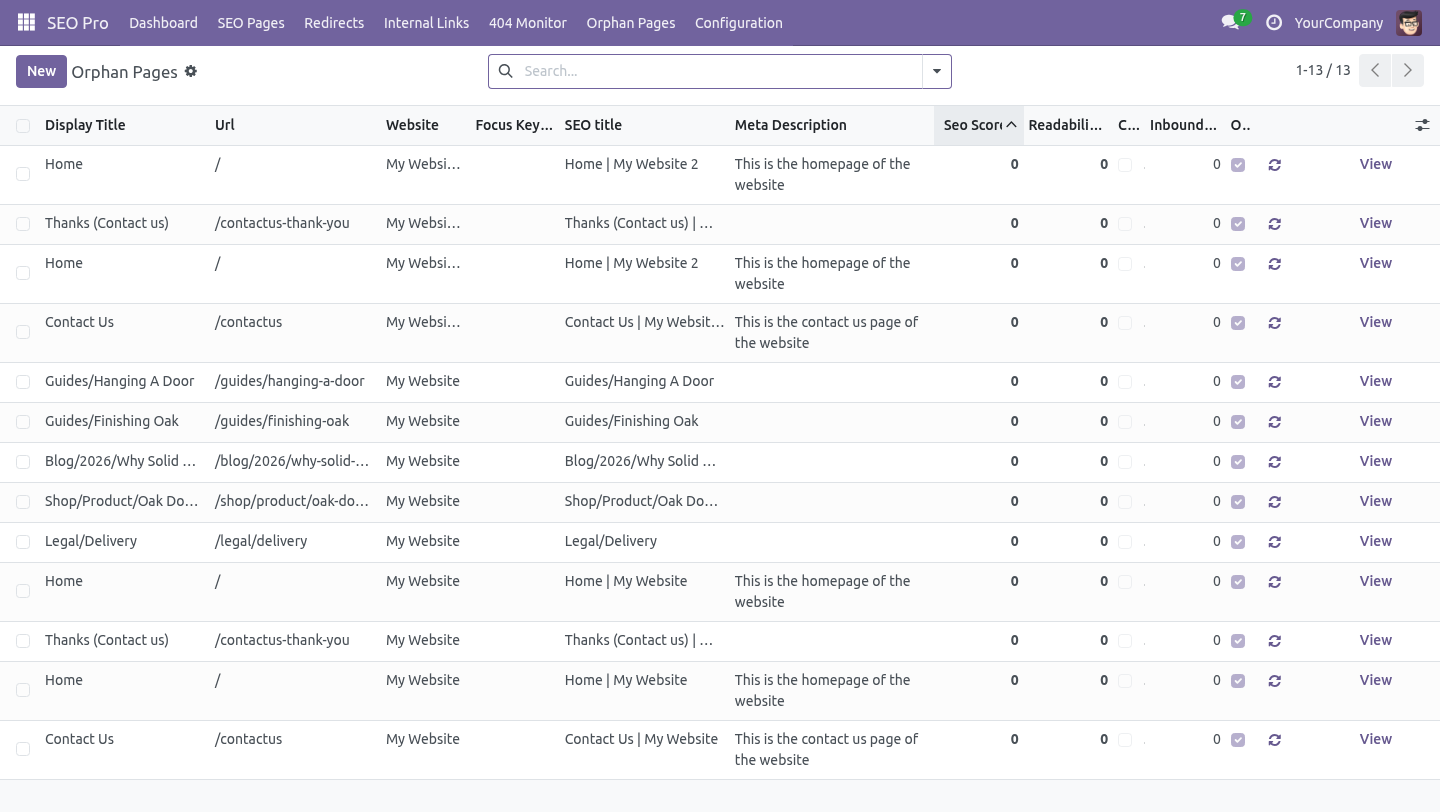Viewport: 1440px width, 812px height.
Task: Open the 404 Monitor menu
Action: (x=528, y=22)
